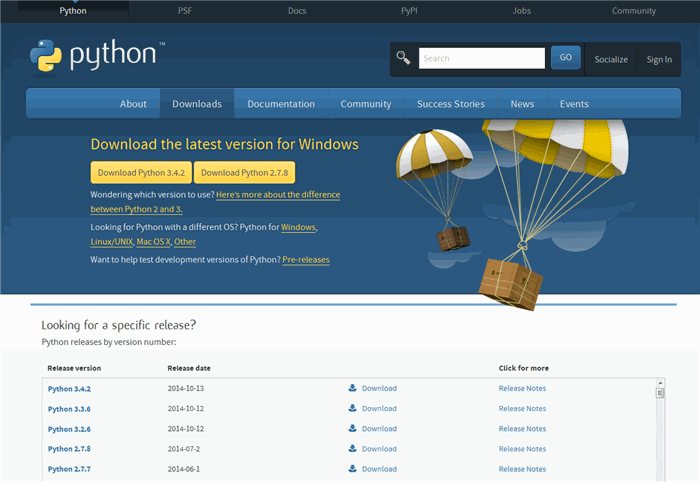Click the 2014-10-13 release date
Image resolution: width=700 pixels, height=482 pixels.
coord(186,388)
